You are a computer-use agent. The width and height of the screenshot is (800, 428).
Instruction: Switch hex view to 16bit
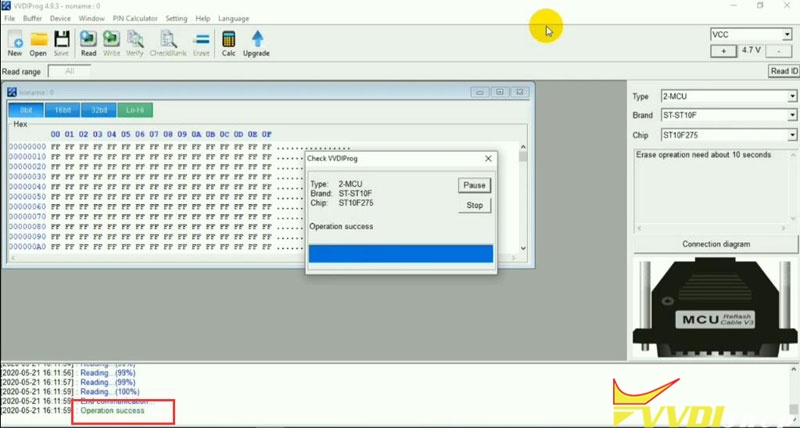pyautogui.click(x=62, y=110)
